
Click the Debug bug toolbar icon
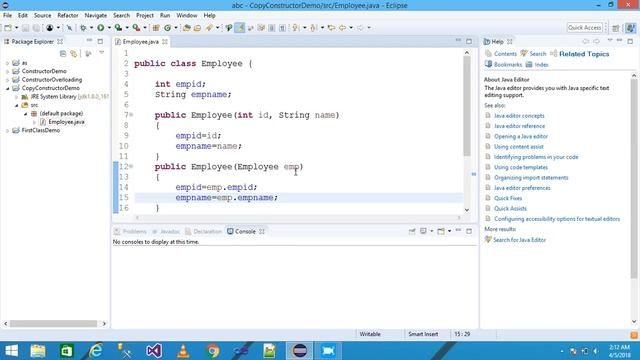[83, 28]
